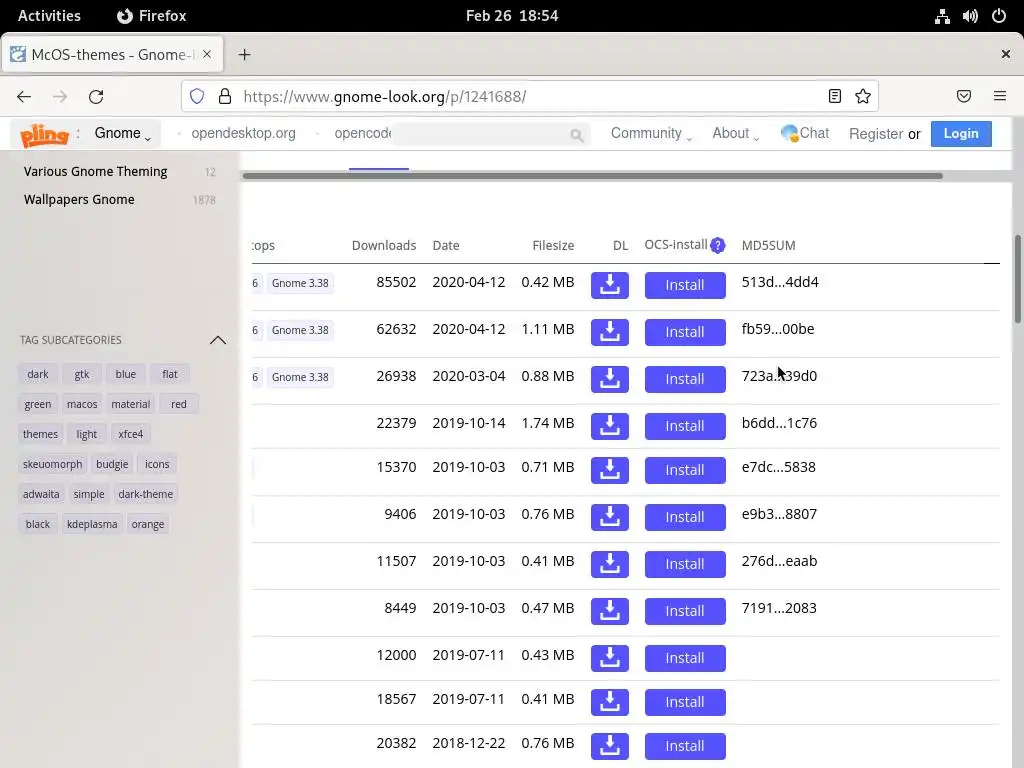Reload the current page
The width and height of the screenshot is (1024, 768).
96,97
